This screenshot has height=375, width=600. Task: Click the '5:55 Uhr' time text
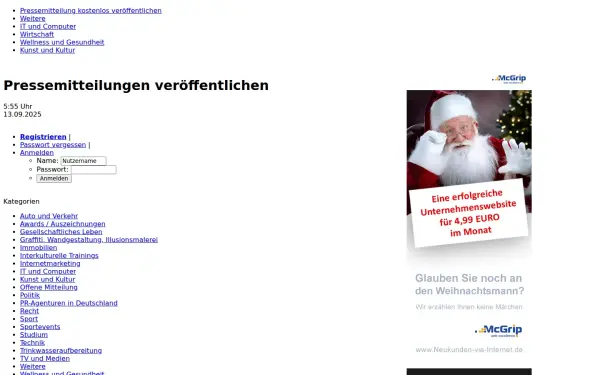tap(18, 106)
